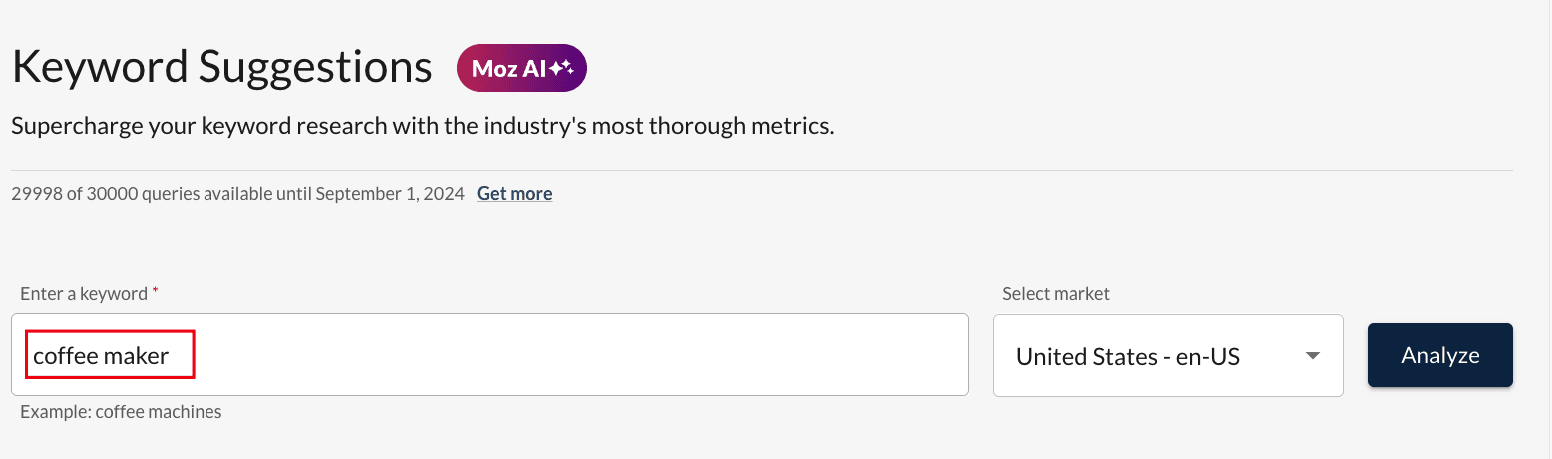Click the red required asterisk

(155, 292)
